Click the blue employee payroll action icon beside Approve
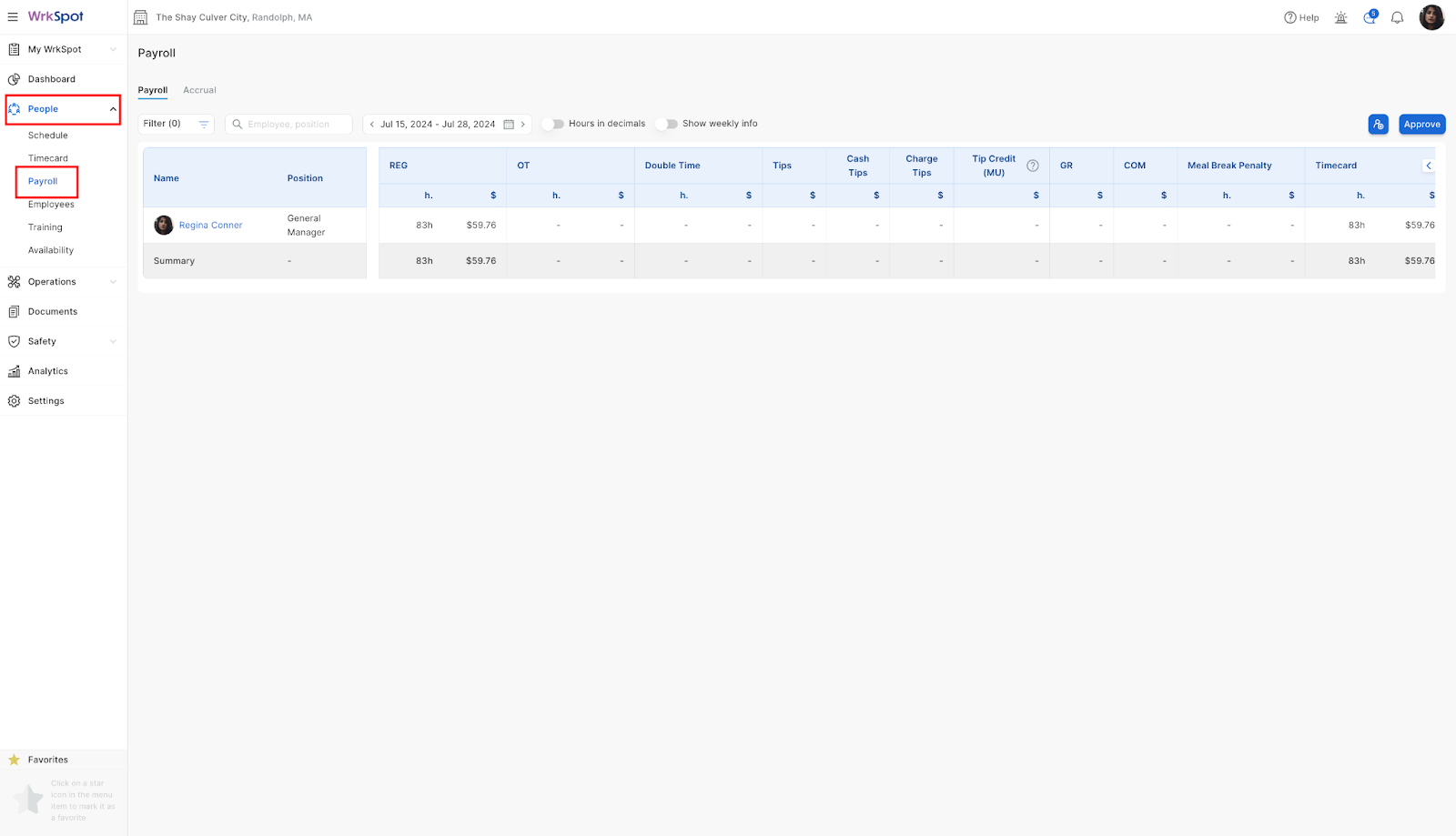The height and width of the screenshot is (836, 1456). [1378, 124]
